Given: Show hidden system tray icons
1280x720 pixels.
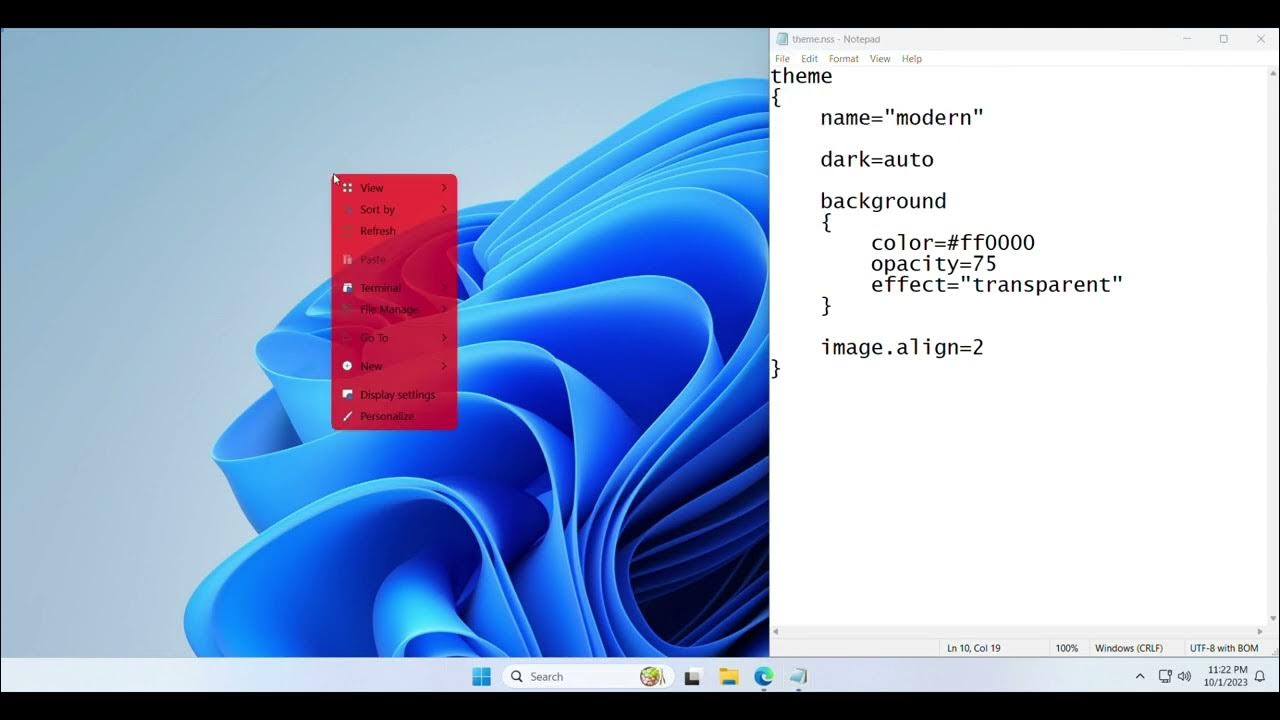Looking at the screenshot, I should point(1140,677).
